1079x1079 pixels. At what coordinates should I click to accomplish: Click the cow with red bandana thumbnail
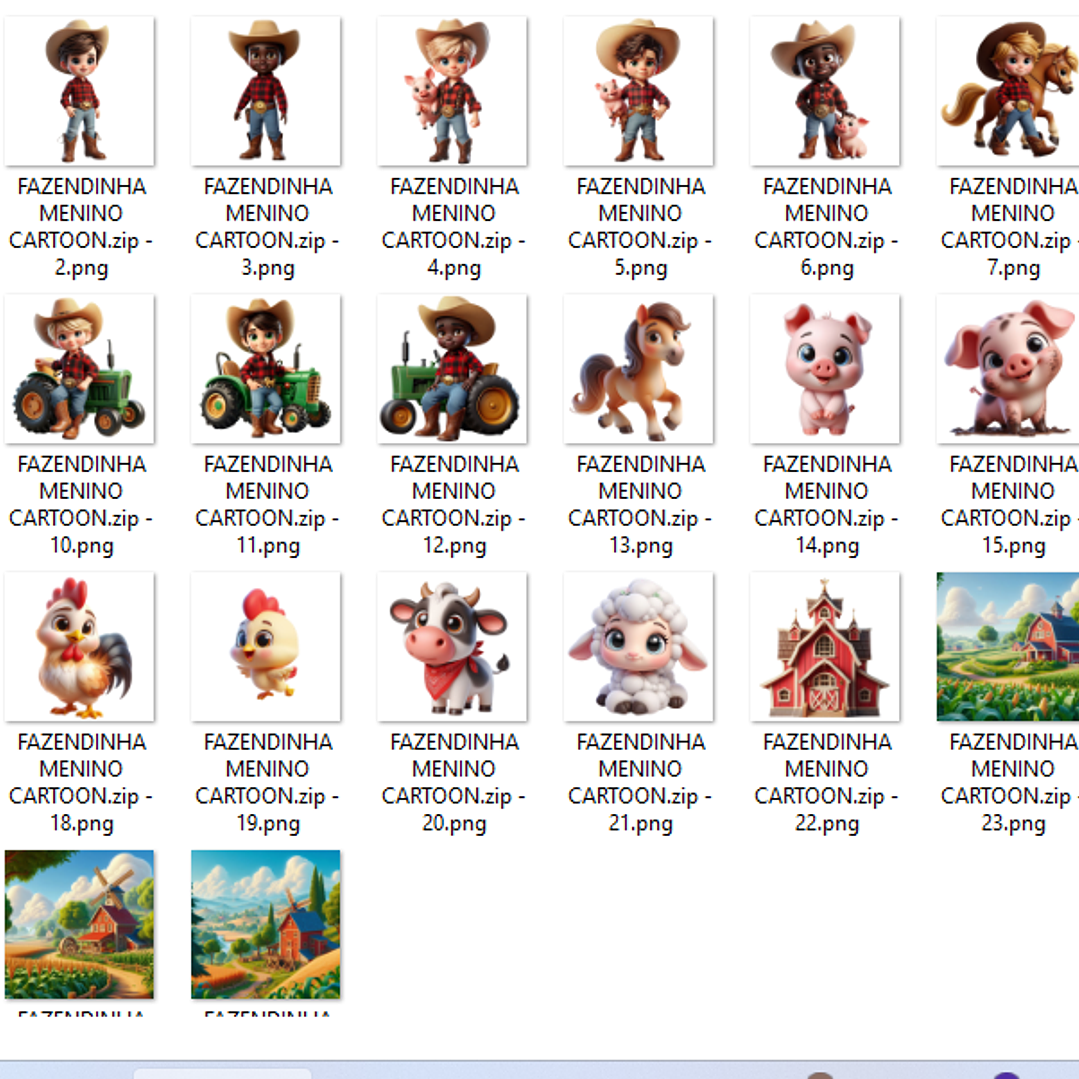pyautogui.click(x=452, y=647)
